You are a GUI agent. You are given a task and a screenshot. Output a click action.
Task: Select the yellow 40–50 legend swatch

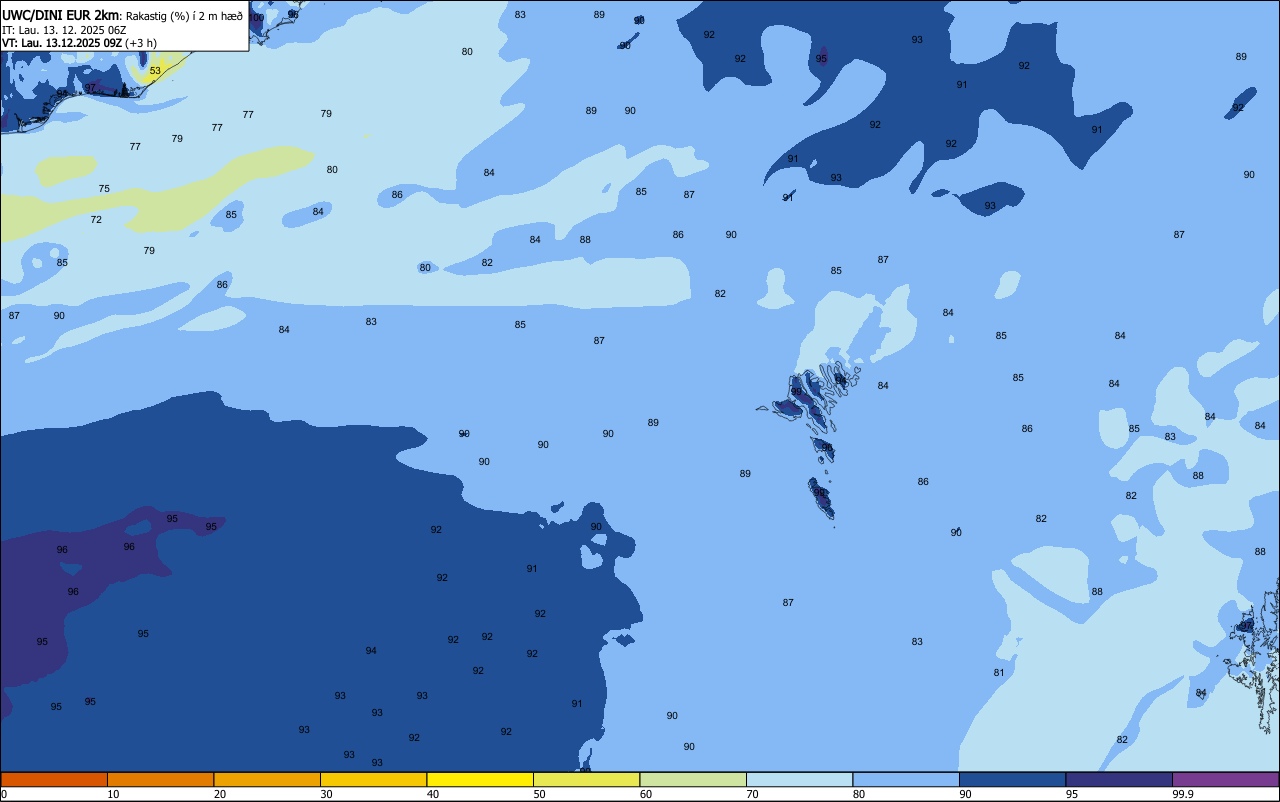pyautogui.click(x=480, y=779)
